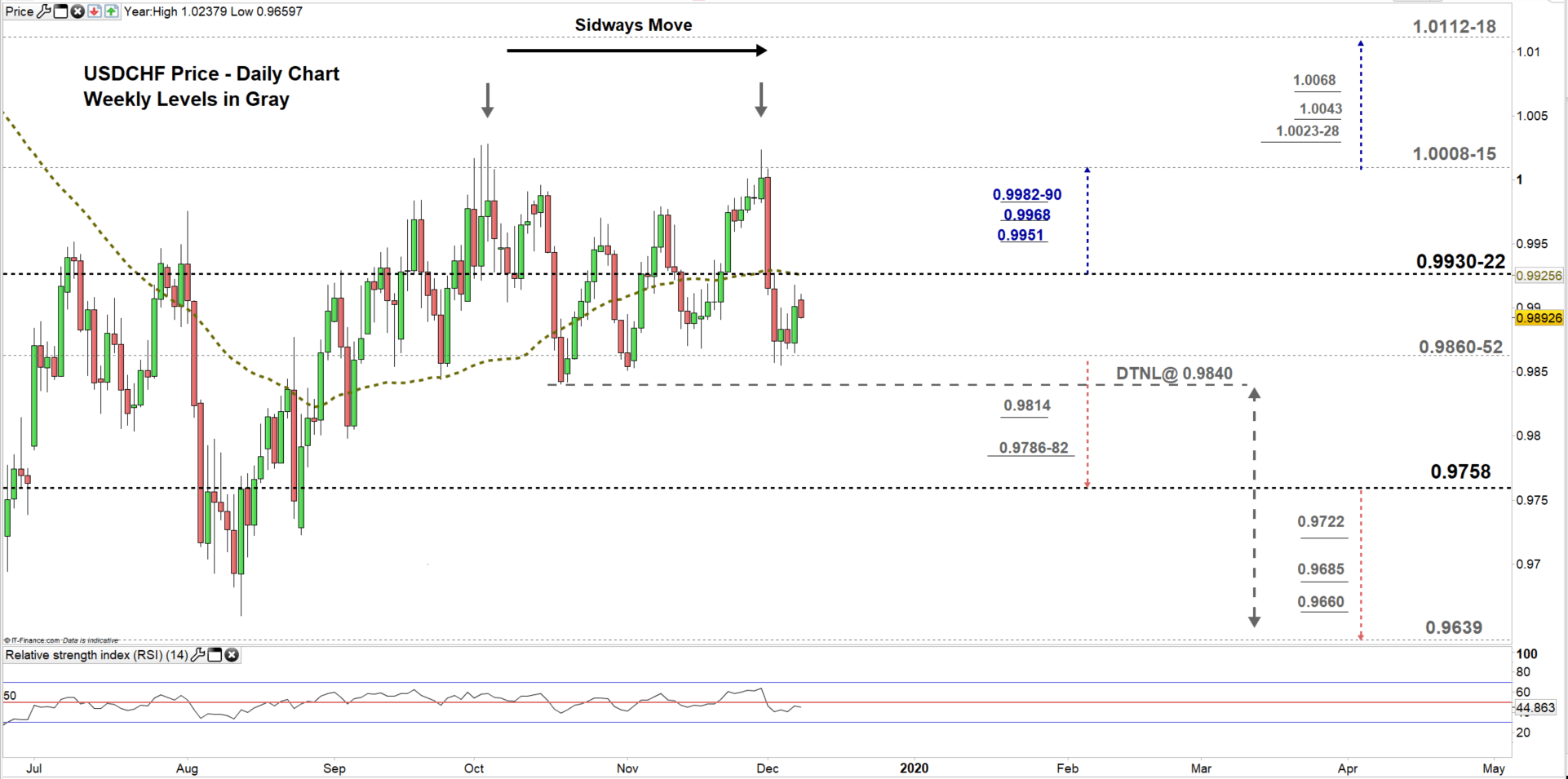Click the green up-arrow icon in Price header
The image size is (1568, 779).
click(x=111, y=11)
